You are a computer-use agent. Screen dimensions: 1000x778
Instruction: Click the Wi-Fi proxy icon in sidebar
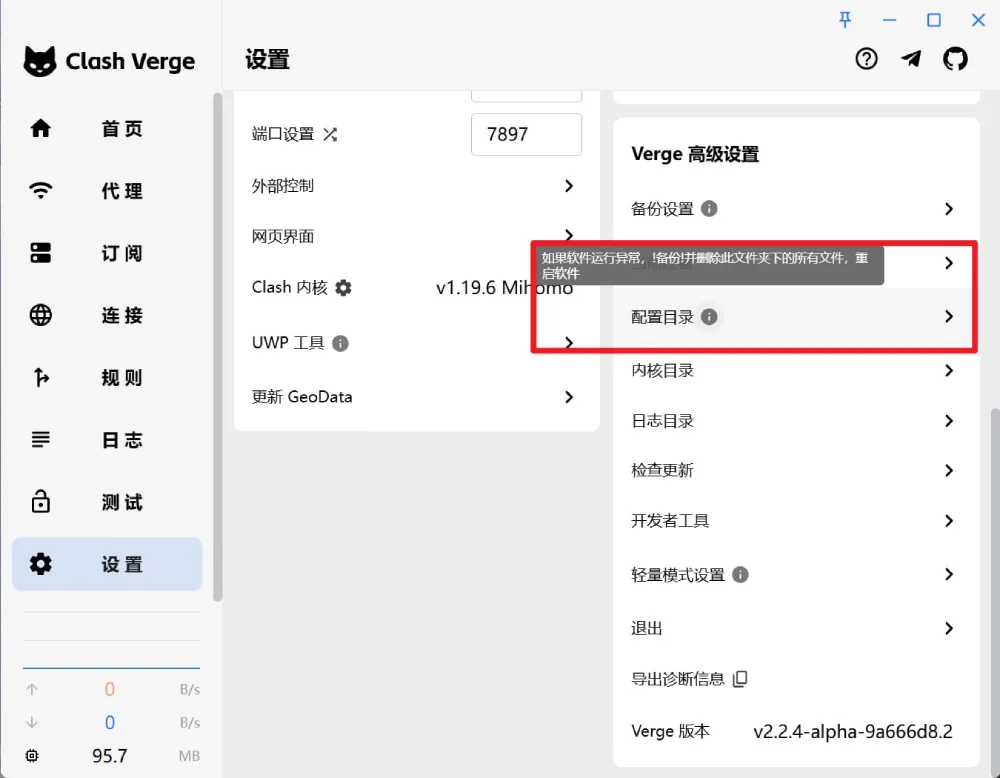(x=41, y=190)
